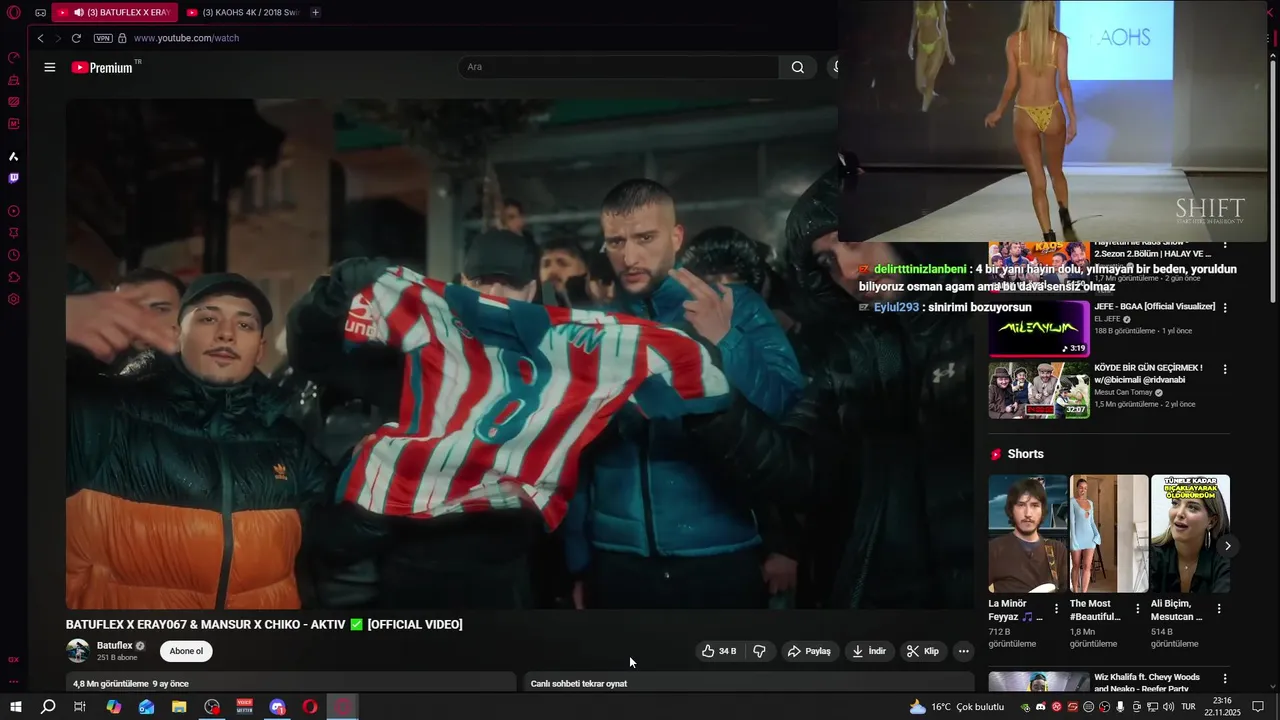Open microphone icon in system tray
This screenshot has height=720, width=1280.
(1120, 707)
